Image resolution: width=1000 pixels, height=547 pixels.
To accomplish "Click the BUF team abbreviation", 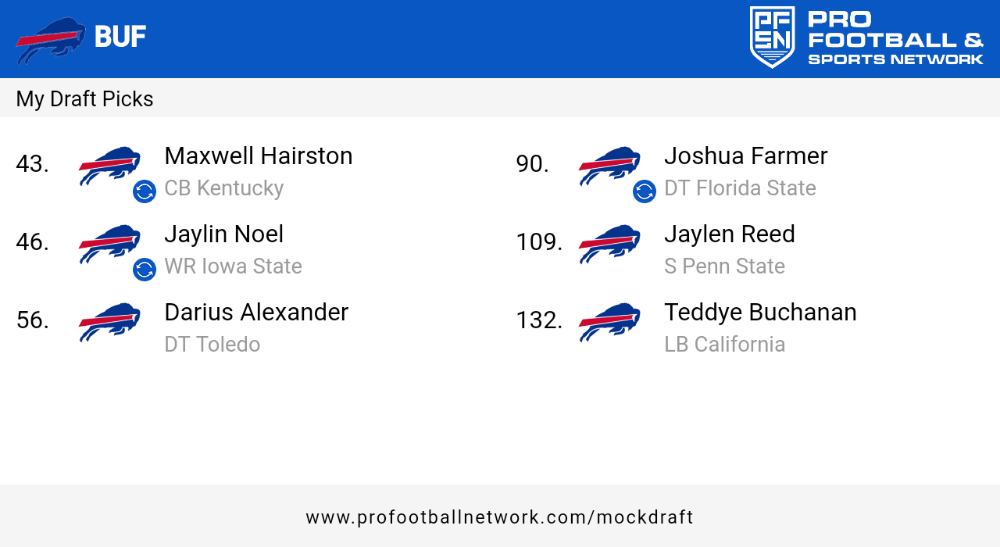I will (x=120, y=36).
